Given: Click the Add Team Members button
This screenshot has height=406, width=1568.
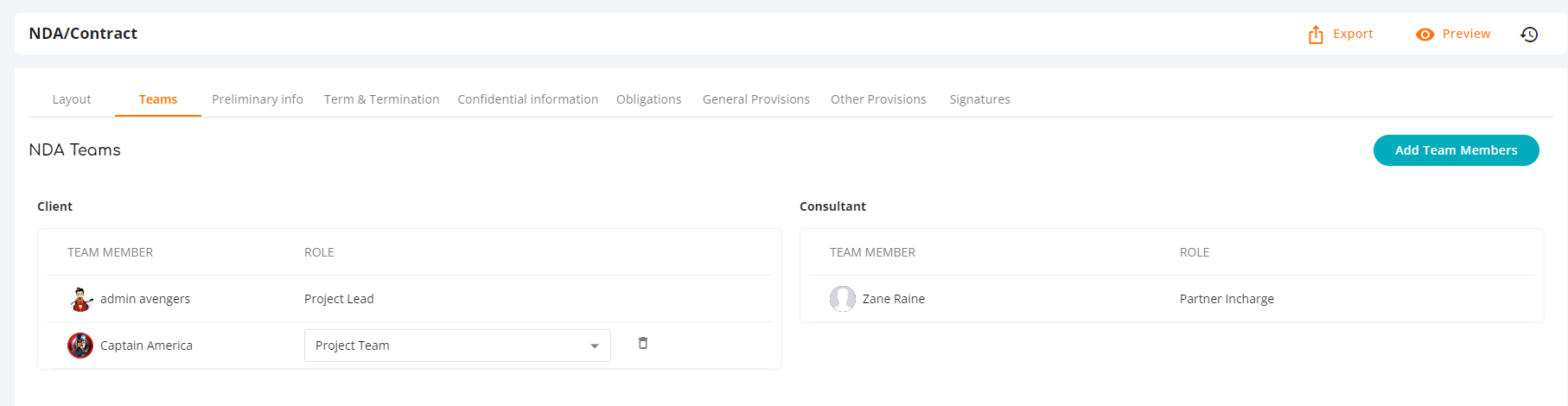Looking at the screenshot, I should (1456, 150).
